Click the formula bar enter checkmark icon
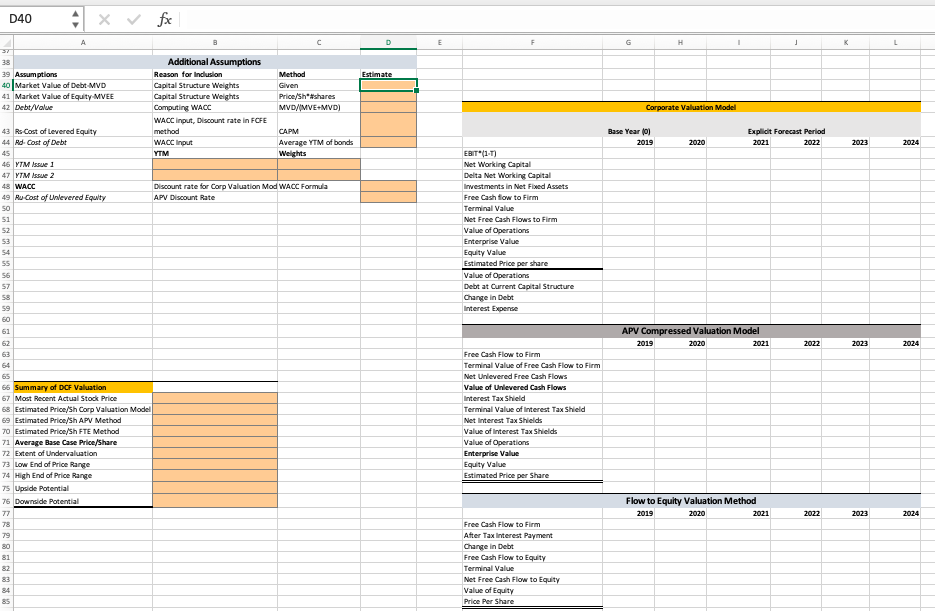 (x=134, y=20)
